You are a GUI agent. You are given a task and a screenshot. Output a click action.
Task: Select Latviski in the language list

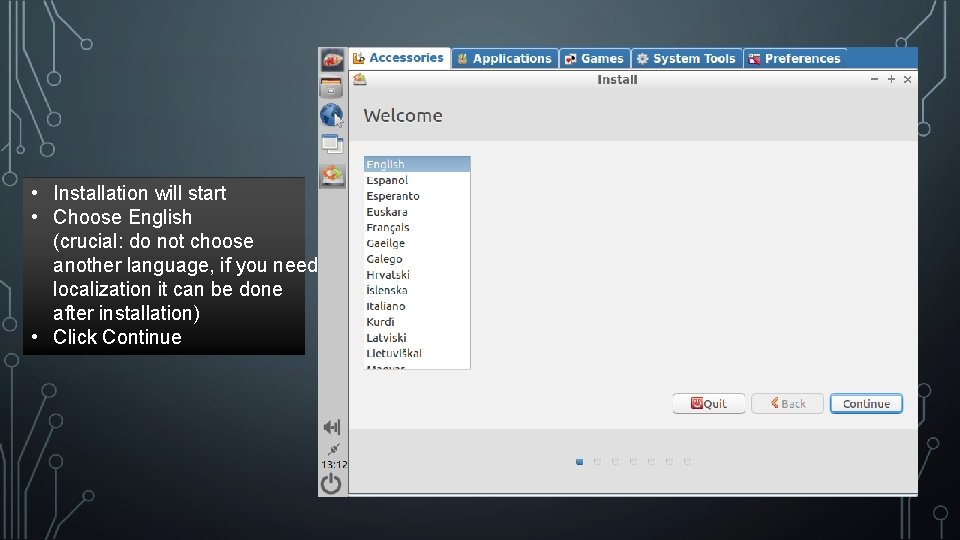(x=417, y=338)
